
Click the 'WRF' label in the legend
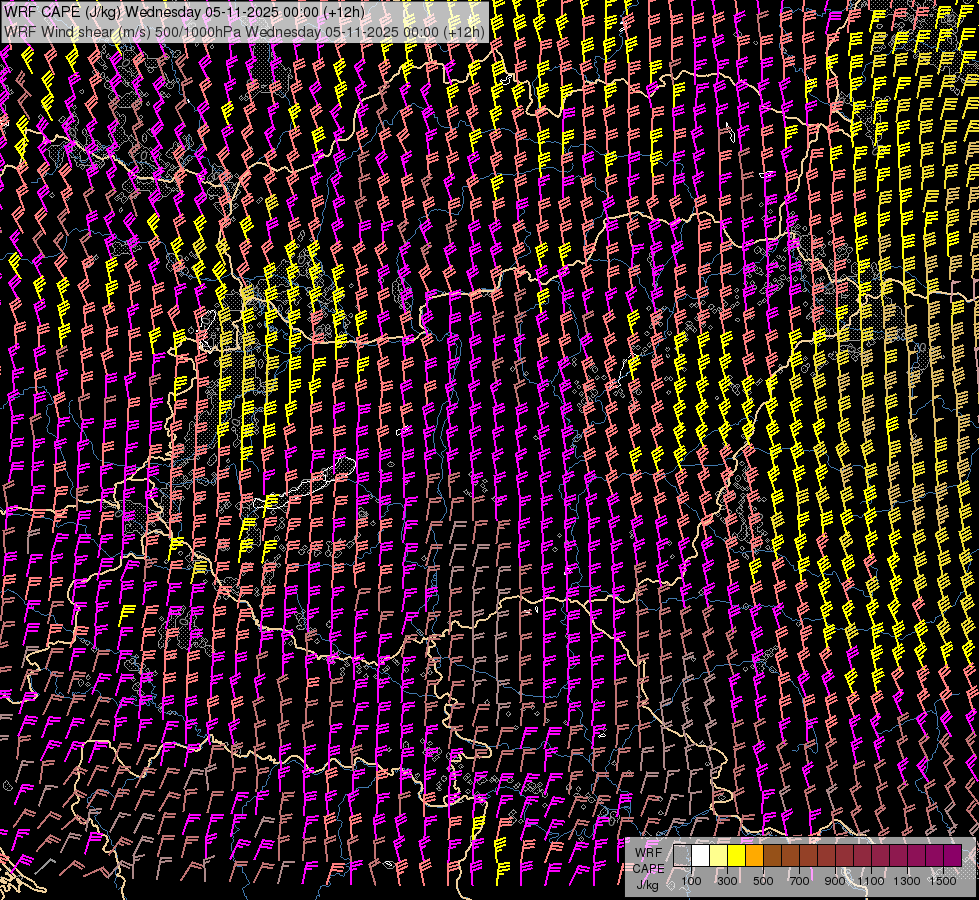648,853
